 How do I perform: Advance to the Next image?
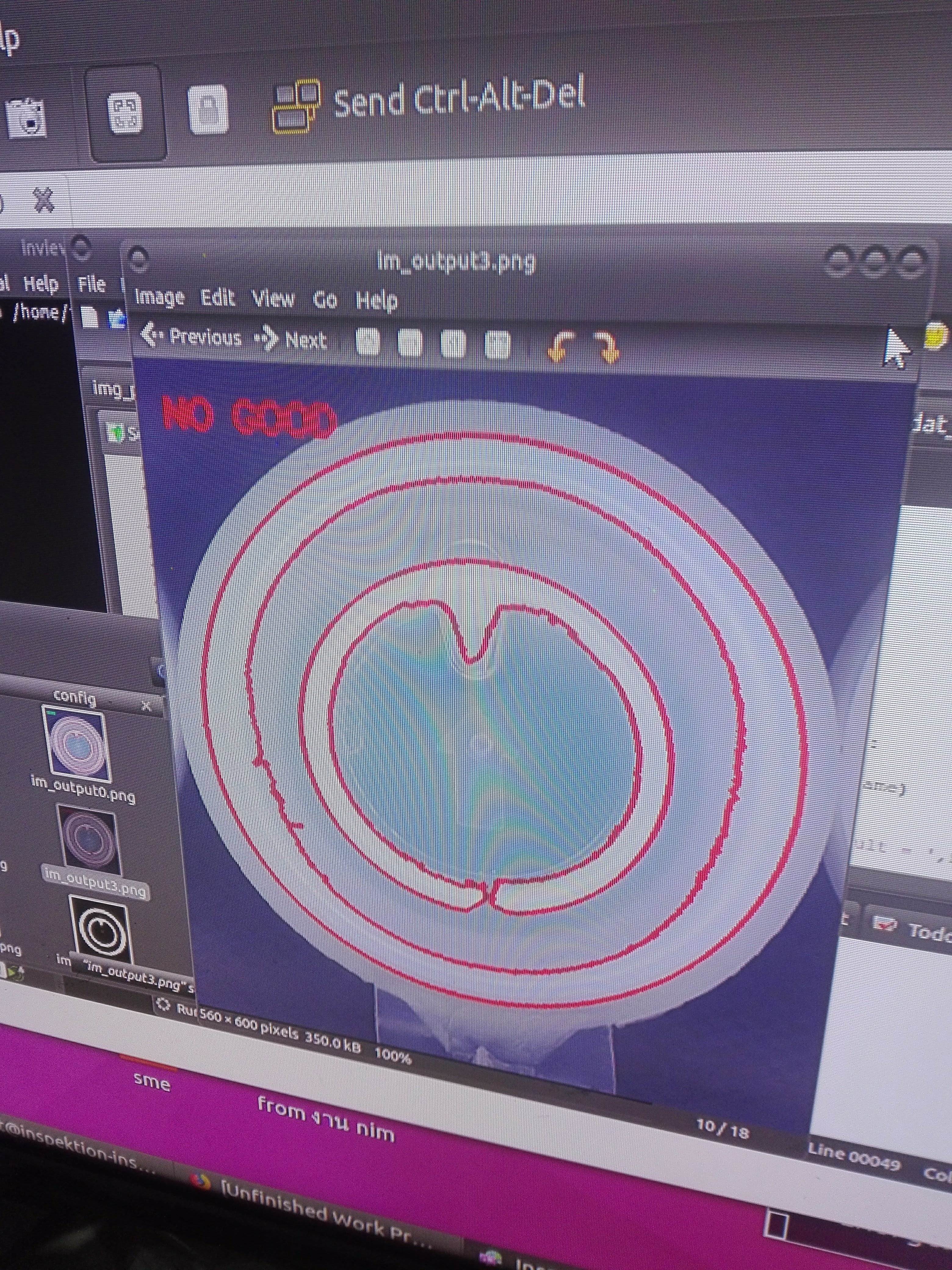[x=291, y=339]
